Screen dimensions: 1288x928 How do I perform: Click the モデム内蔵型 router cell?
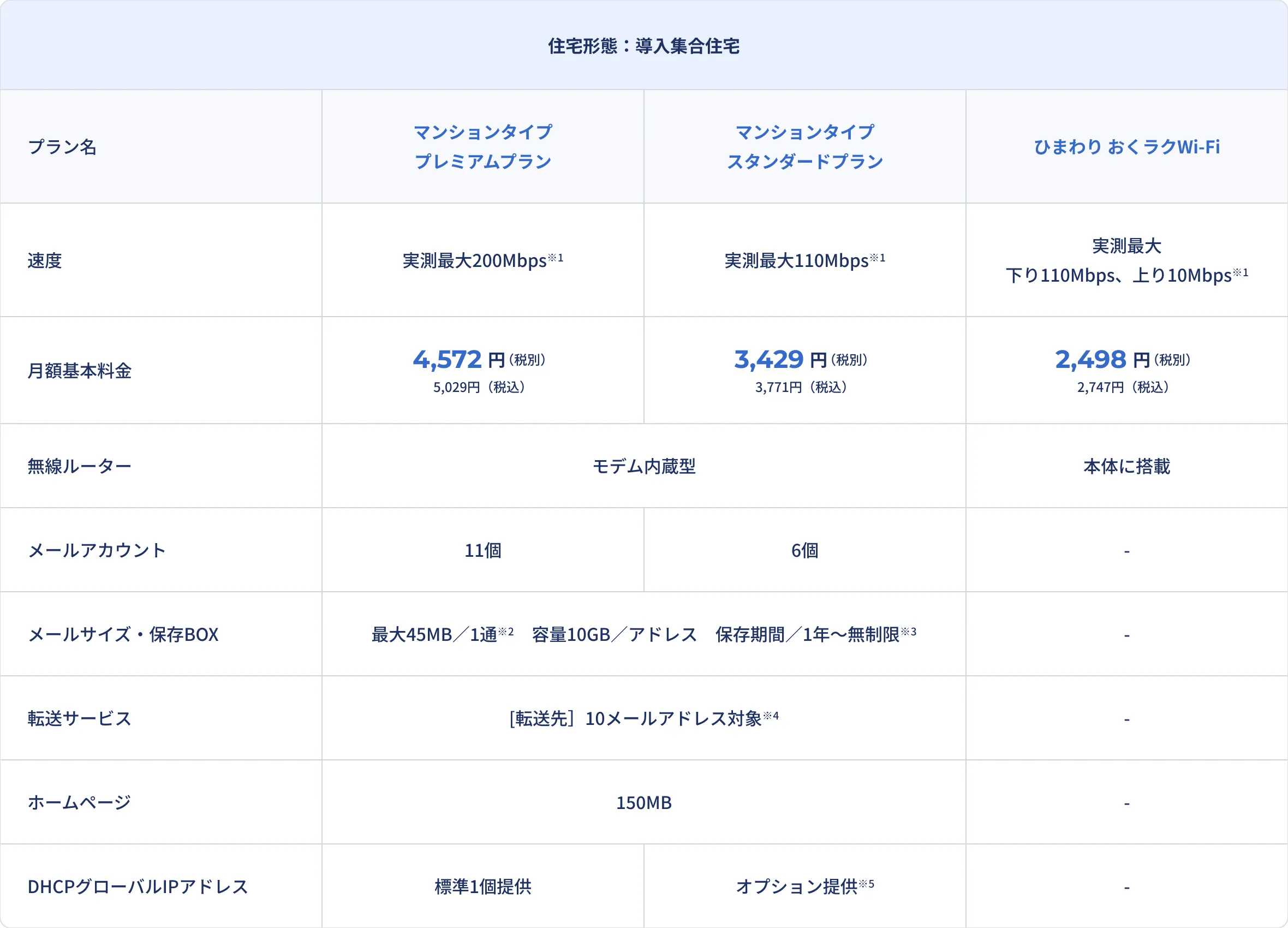pos(643,466)
